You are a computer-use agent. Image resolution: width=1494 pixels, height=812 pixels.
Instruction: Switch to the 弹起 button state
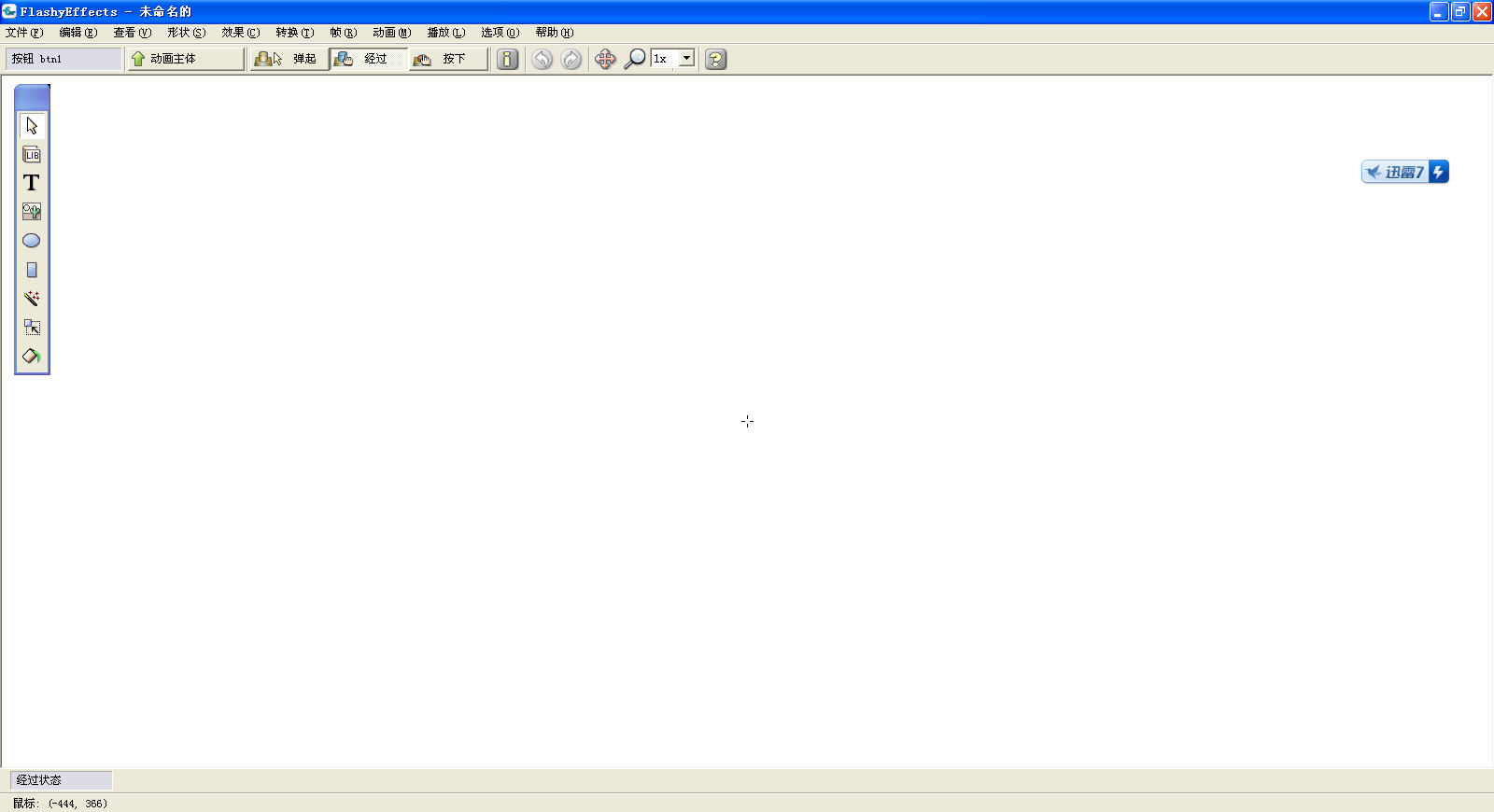(x=289, y=59)
